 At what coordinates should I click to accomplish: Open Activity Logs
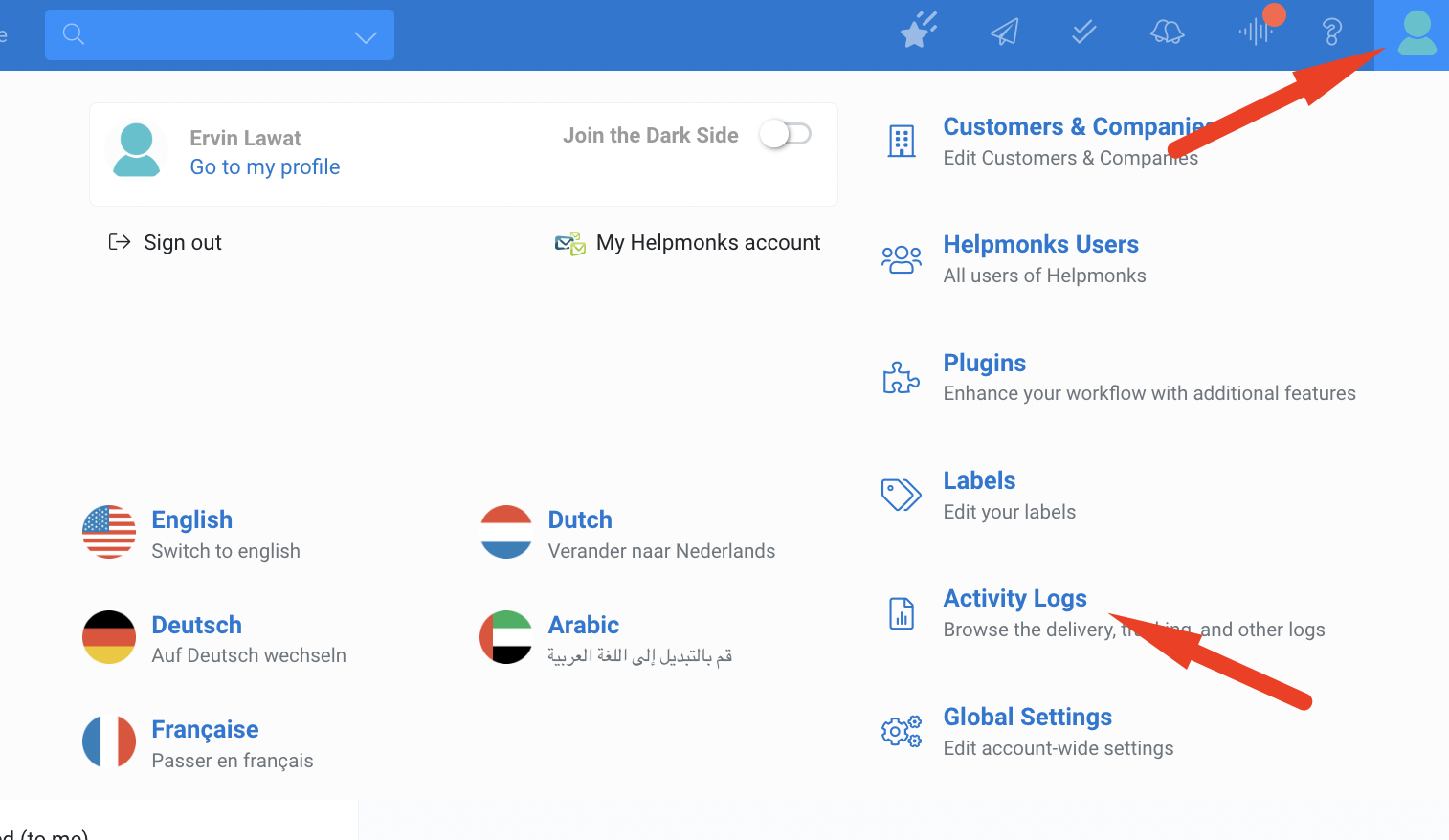click(x=1014, y=599)
